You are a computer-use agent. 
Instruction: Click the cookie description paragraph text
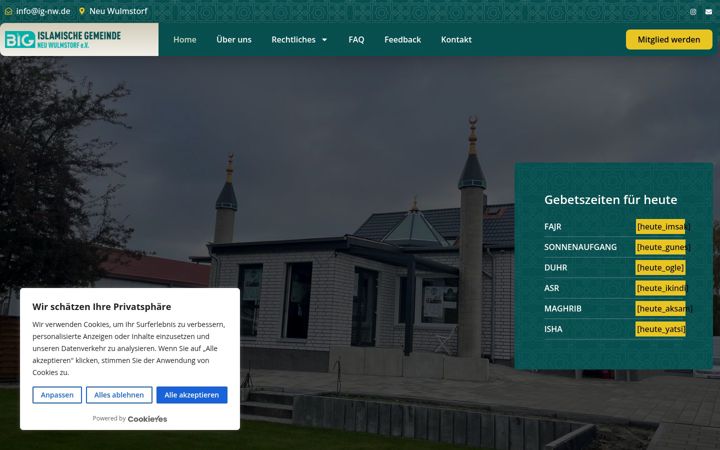coord(129,348)
